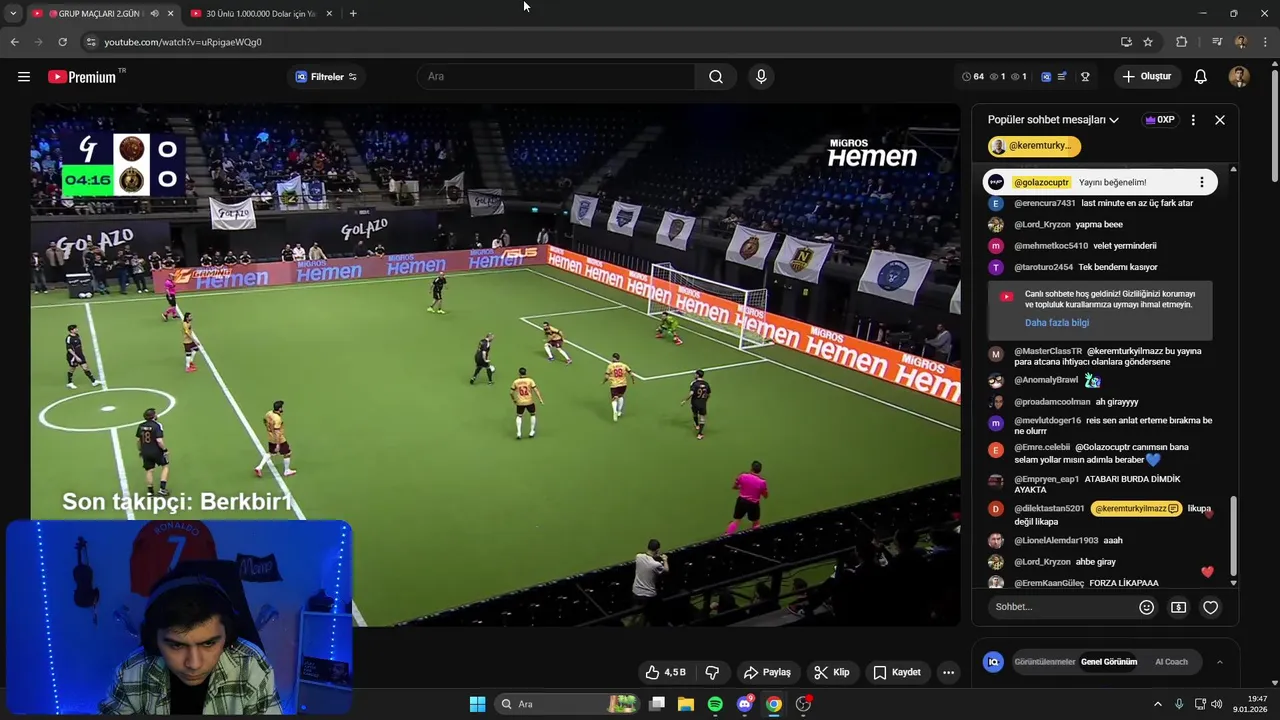Send a heart reaction in chat
Screen dimensions: 1280x720
pyautogui.click(x=1211, y=607)
